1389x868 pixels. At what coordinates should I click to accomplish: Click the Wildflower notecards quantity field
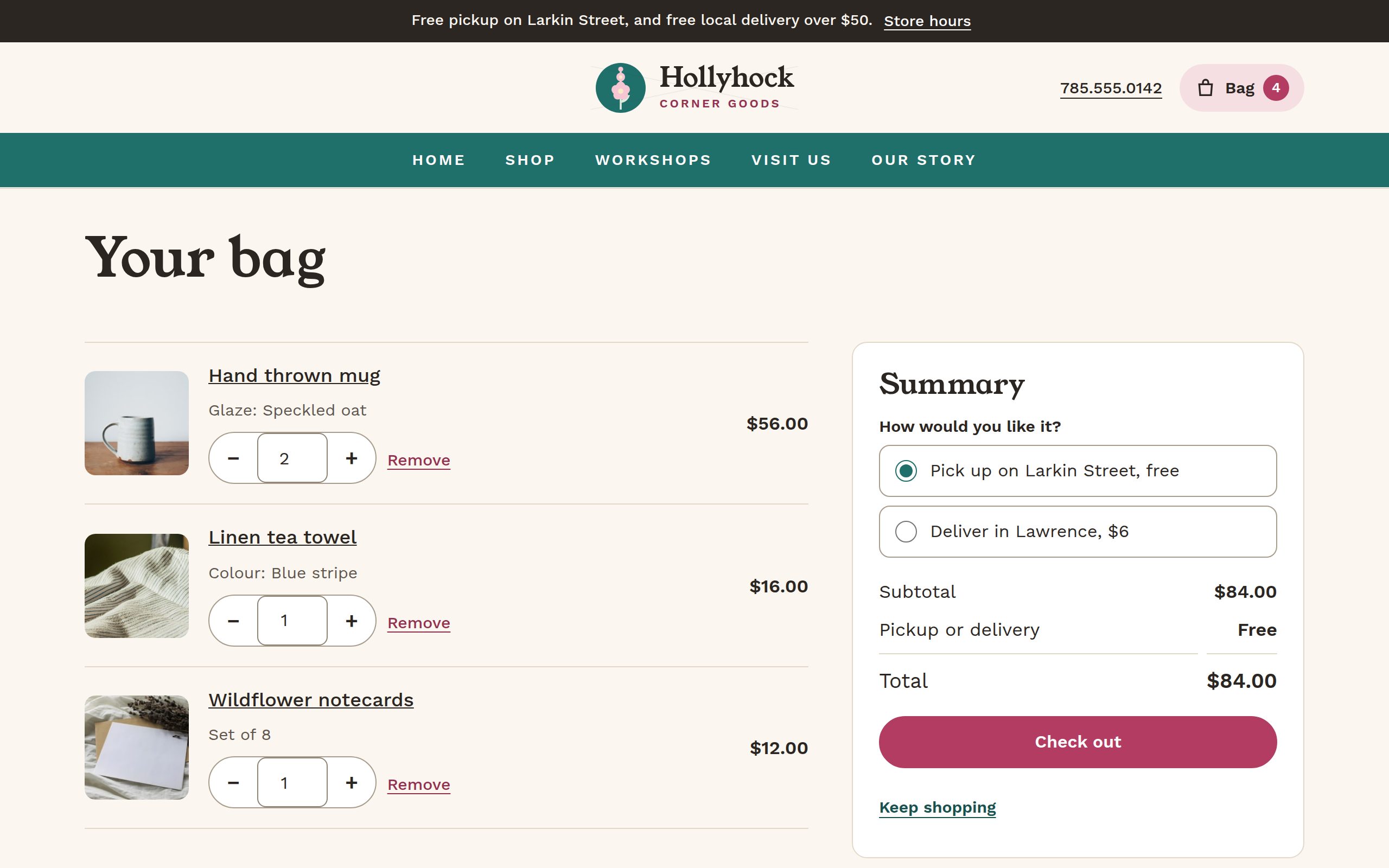click(x=292, y=782)
